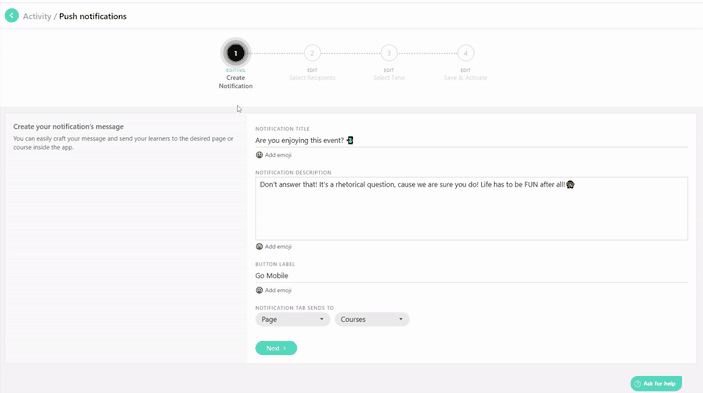Add emoji under Notification Title
Screen dimensions: 703x393
(x=273, y=155)
